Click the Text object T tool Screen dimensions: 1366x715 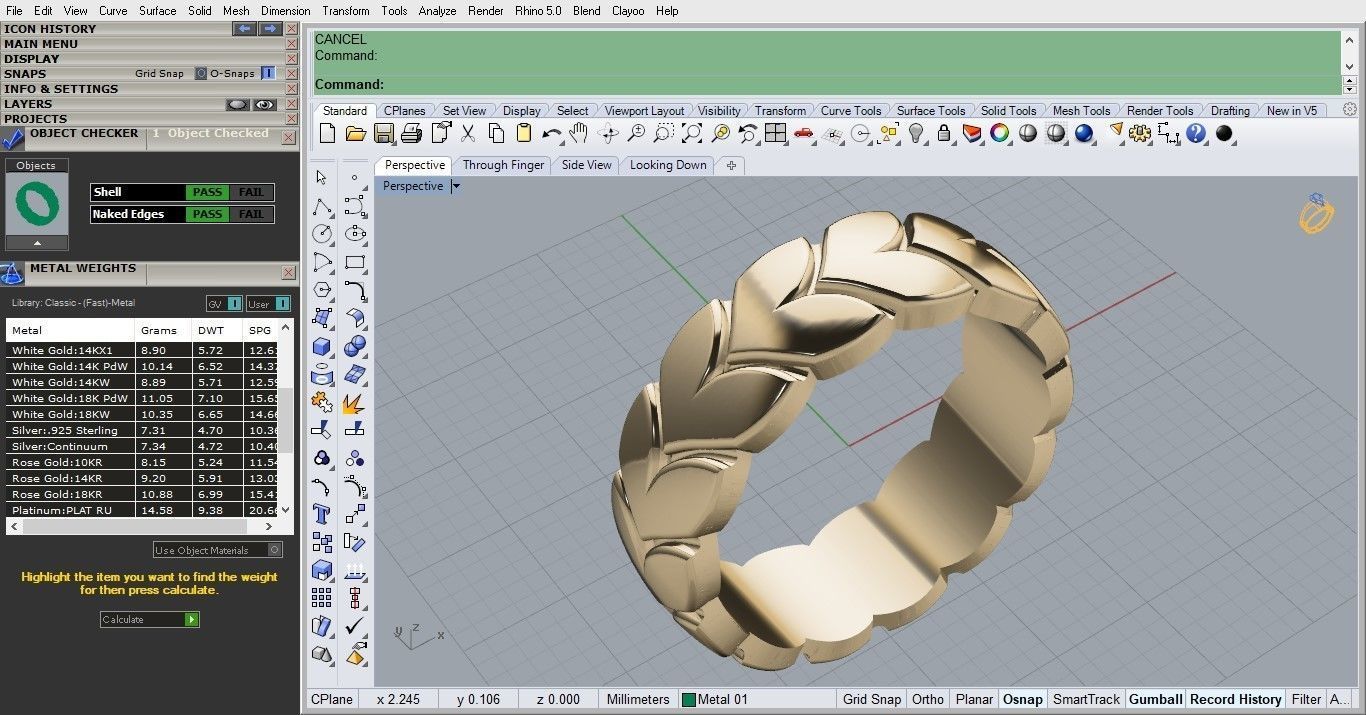click(x=322, y=514)
